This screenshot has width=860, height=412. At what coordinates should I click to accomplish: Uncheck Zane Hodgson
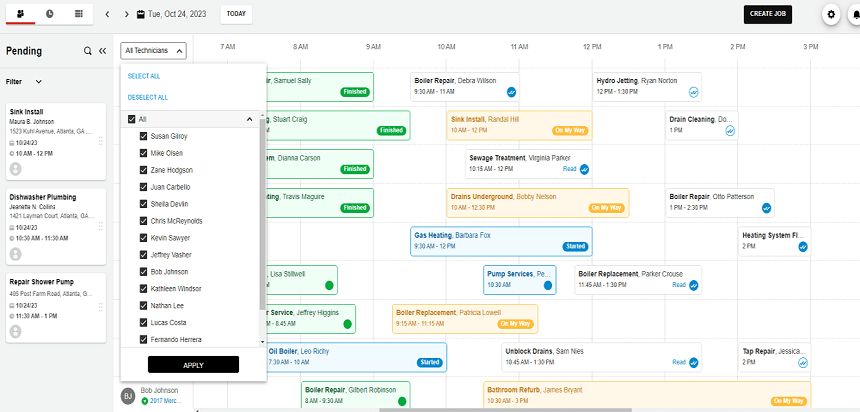point(144,170)
